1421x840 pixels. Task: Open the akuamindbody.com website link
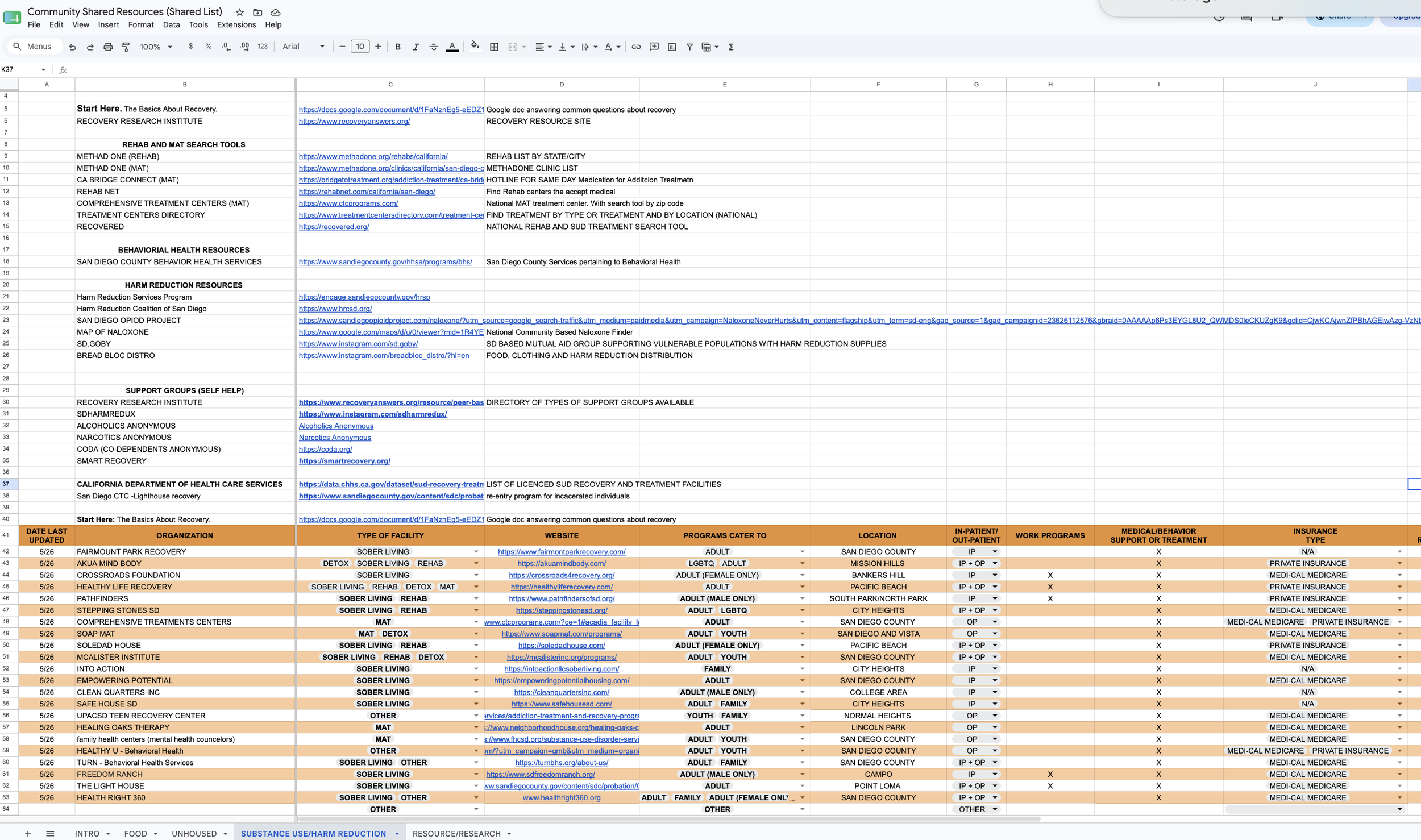[x=562, y=563]
